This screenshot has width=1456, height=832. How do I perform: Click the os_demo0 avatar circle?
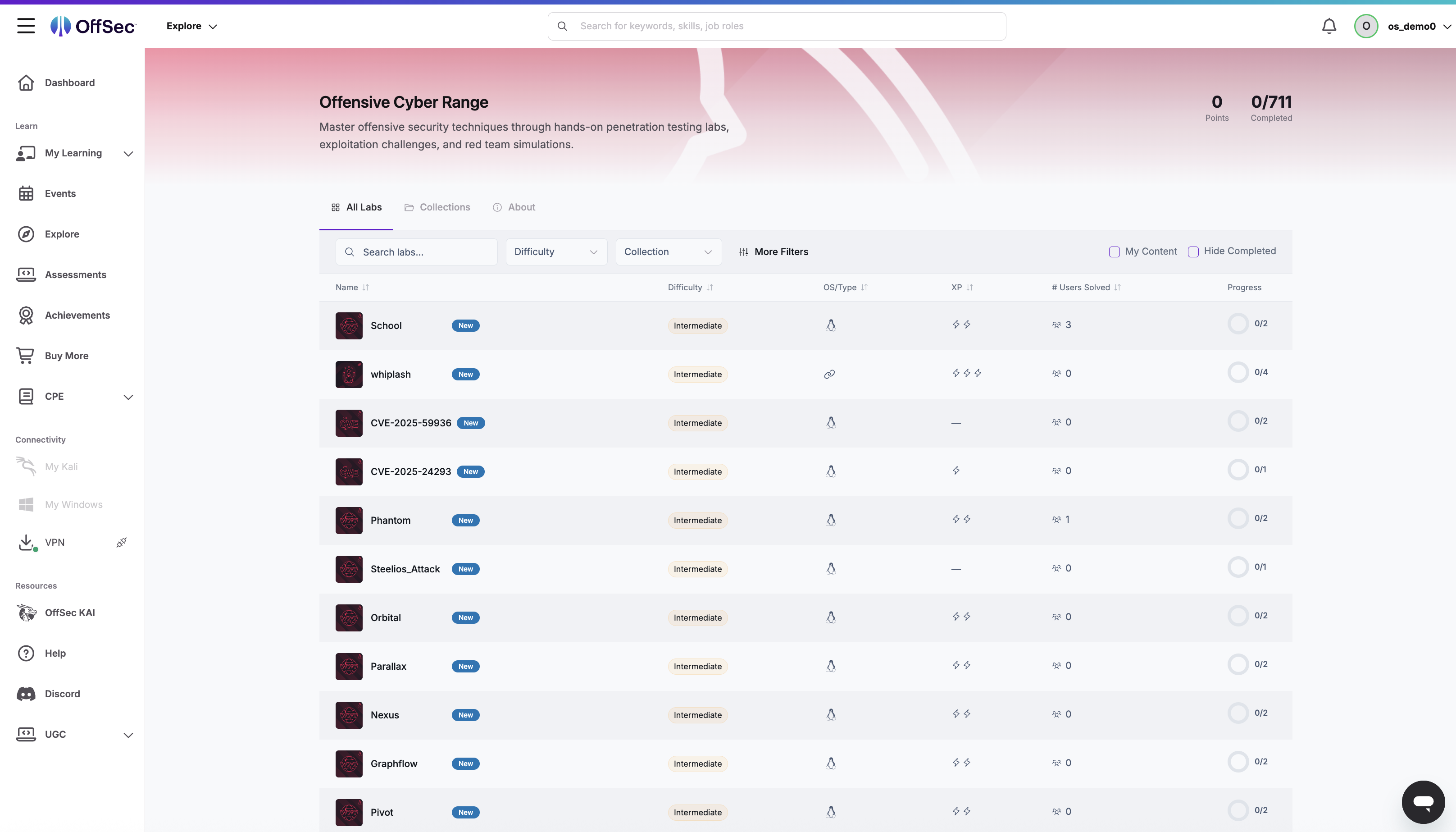click(x=1366, y=26)
